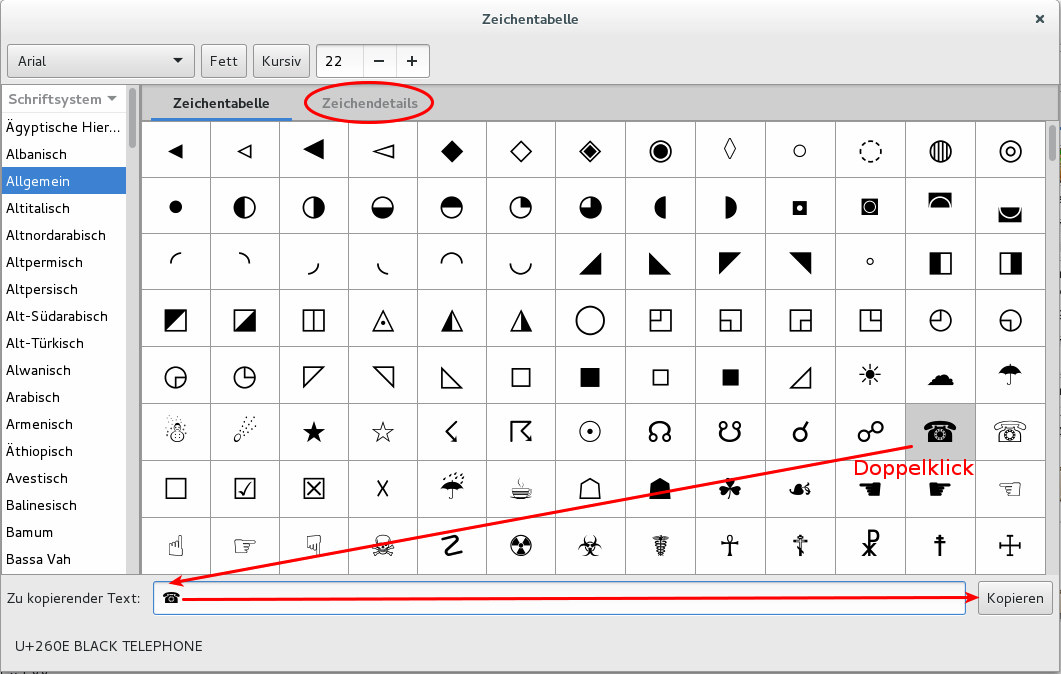The image size is (1061, 674).
Task: Select the ballot box with check character
Action: 244,488
